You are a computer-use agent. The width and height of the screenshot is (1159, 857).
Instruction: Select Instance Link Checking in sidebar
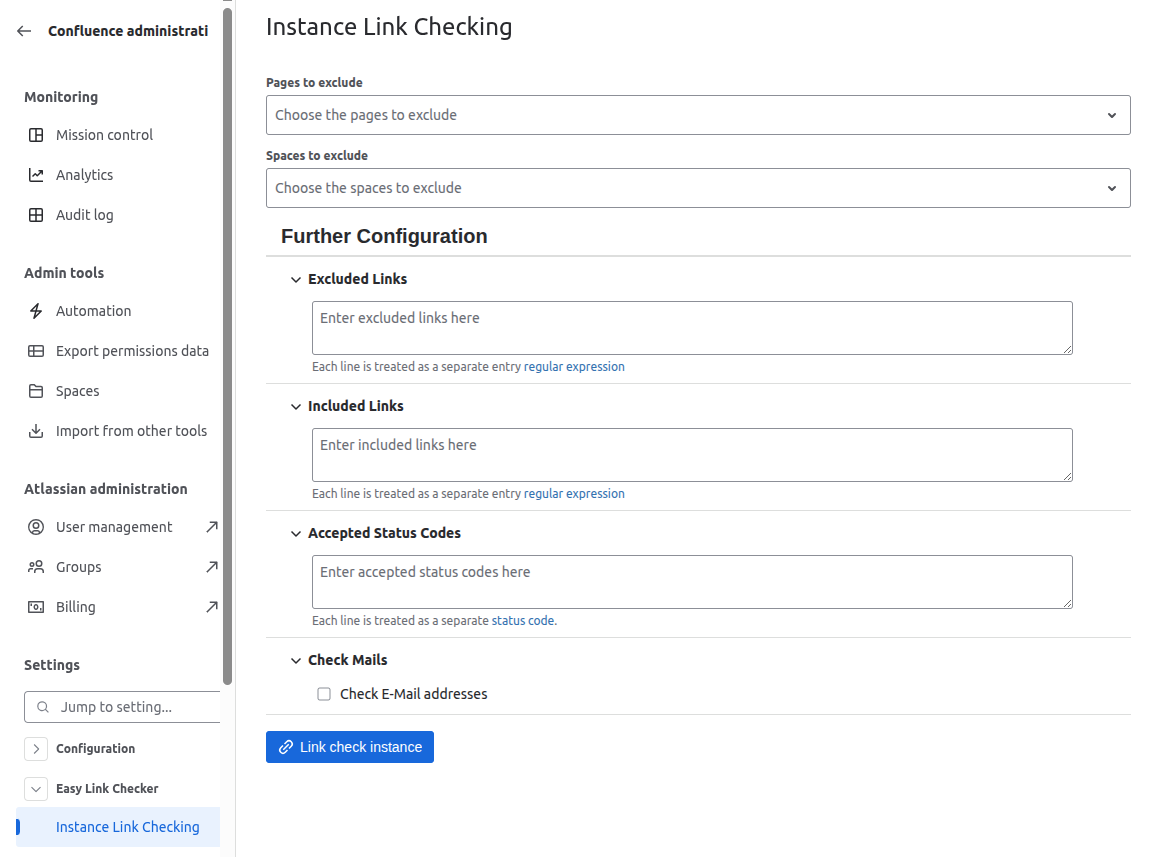pyautogui.click(x=127, y=827)
